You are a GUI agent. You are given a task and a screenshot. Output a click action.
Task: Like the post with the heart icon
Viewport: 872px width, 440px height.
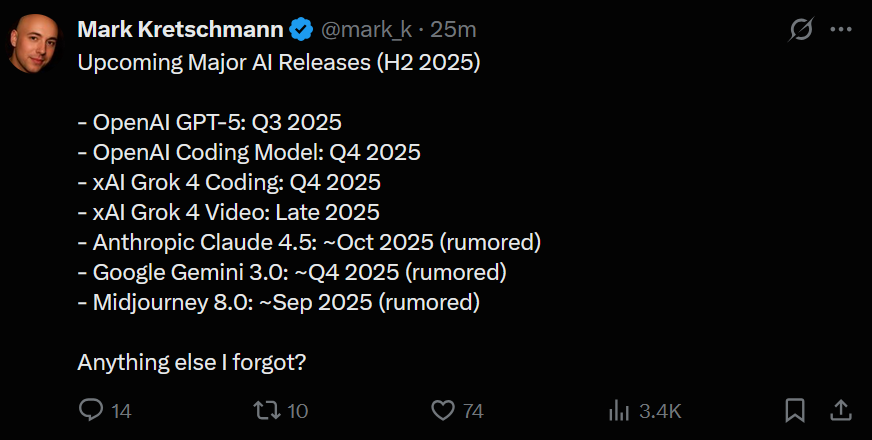[x=443, y=410]
